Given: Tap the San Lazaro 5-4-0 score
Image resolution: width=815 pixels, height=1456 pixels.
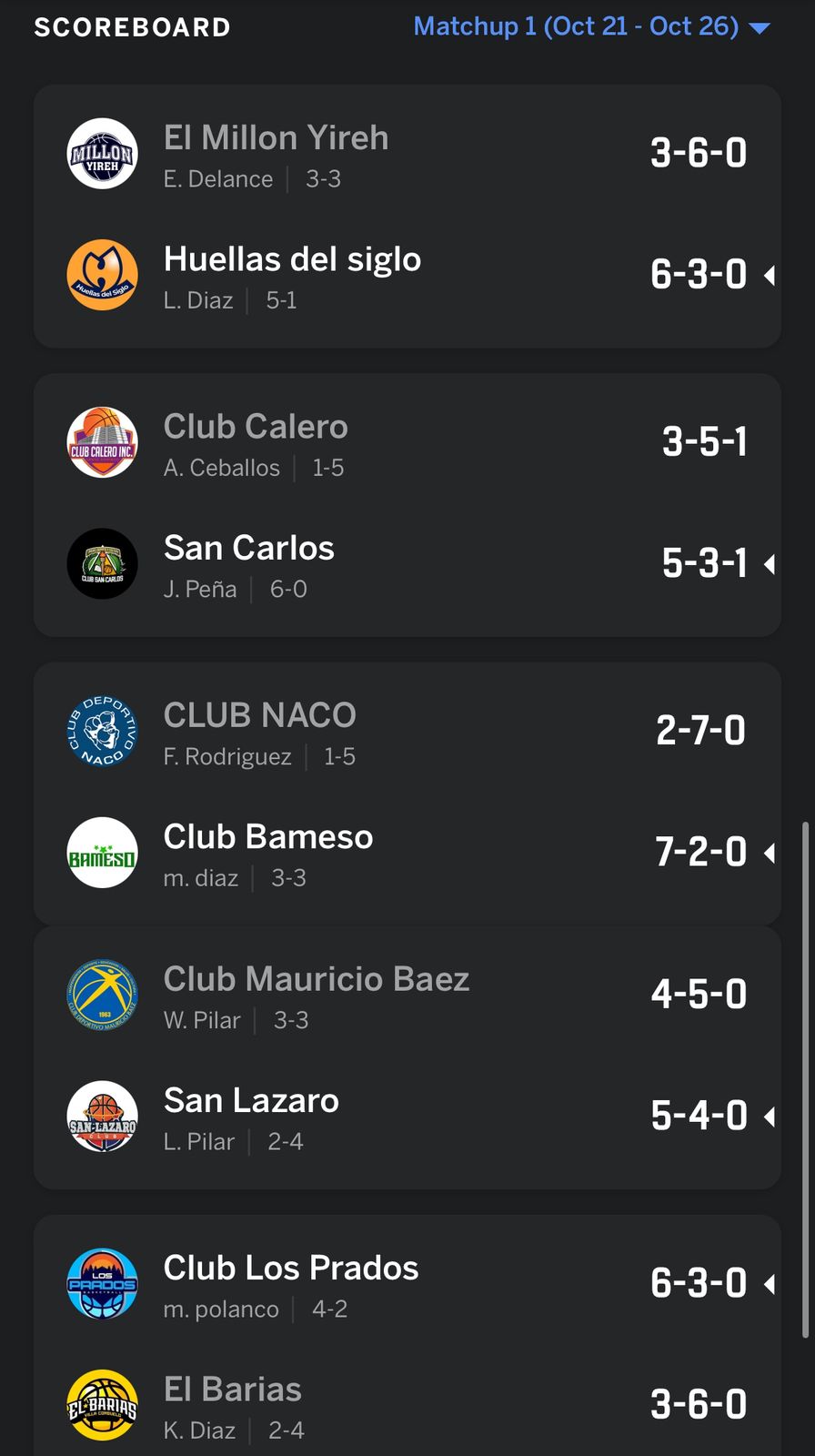Looking at the screenshot, I should click(698, 1116).
